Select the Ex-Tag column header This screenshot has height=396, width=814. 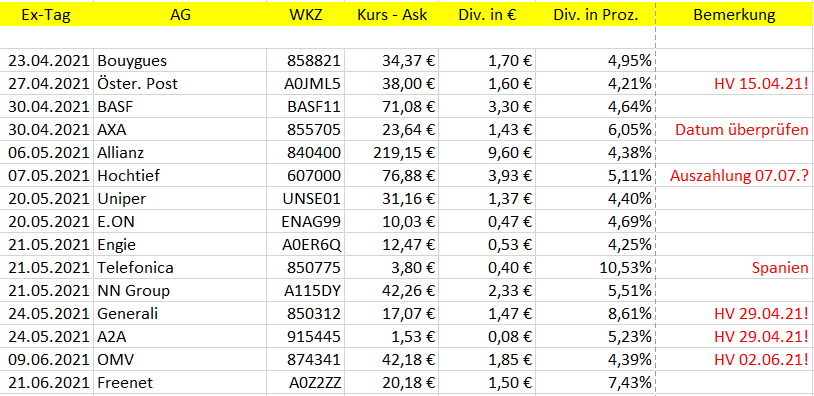click(47, 14)
